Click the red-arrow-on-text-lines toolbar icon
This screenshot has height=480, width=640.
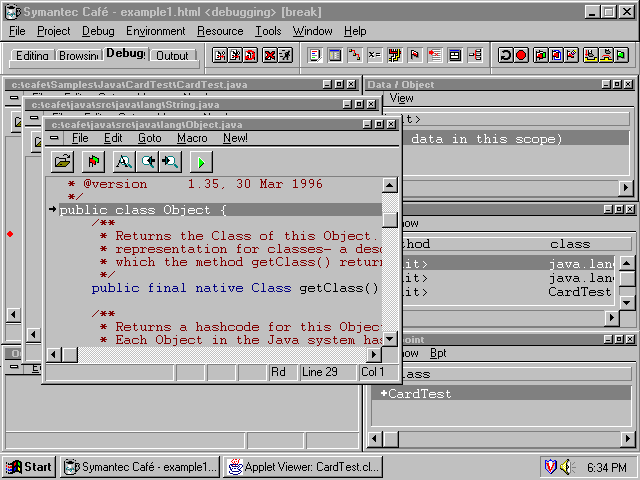(x=435, y=55)
